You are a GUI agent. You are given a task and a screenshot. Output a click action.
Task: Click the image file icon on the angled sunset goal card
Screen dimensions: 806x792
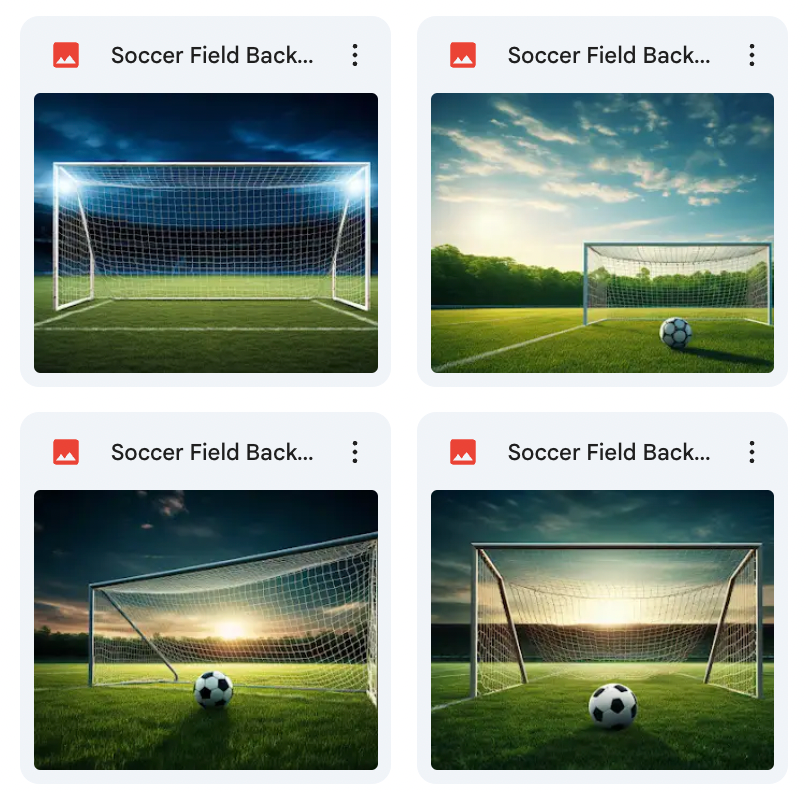click(x=66, y=452)
